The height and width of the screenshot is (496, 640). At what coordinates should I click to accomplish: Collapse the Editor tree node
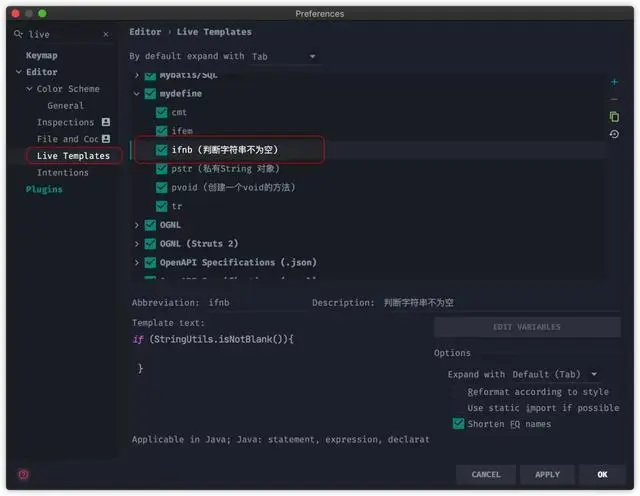coord(19,72)
